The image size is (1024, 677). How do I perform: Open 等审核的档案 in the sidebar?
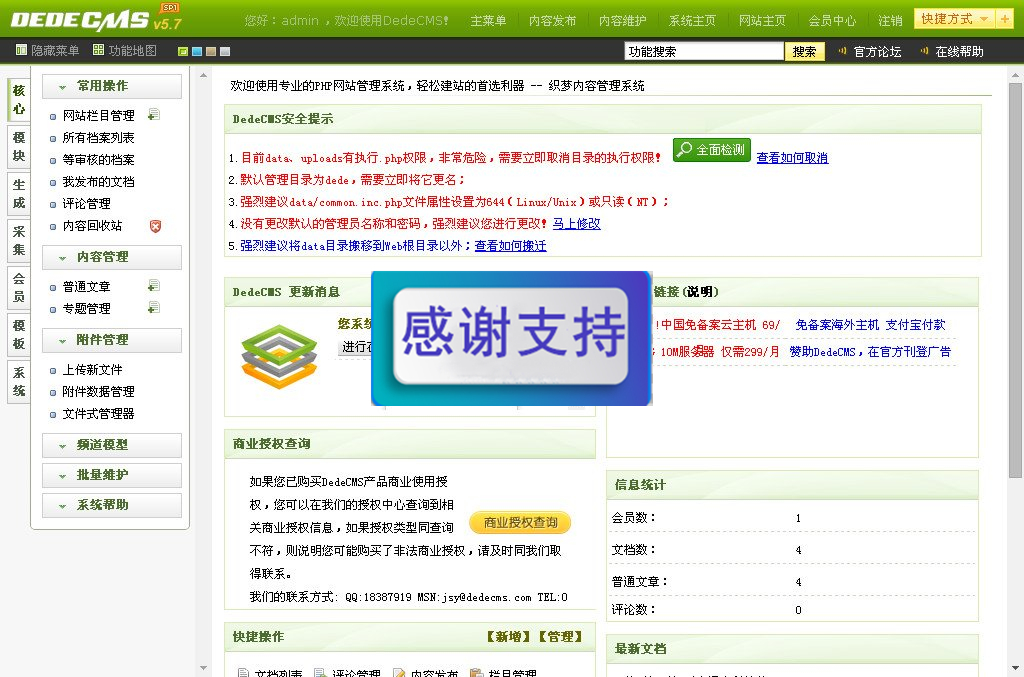99,160
